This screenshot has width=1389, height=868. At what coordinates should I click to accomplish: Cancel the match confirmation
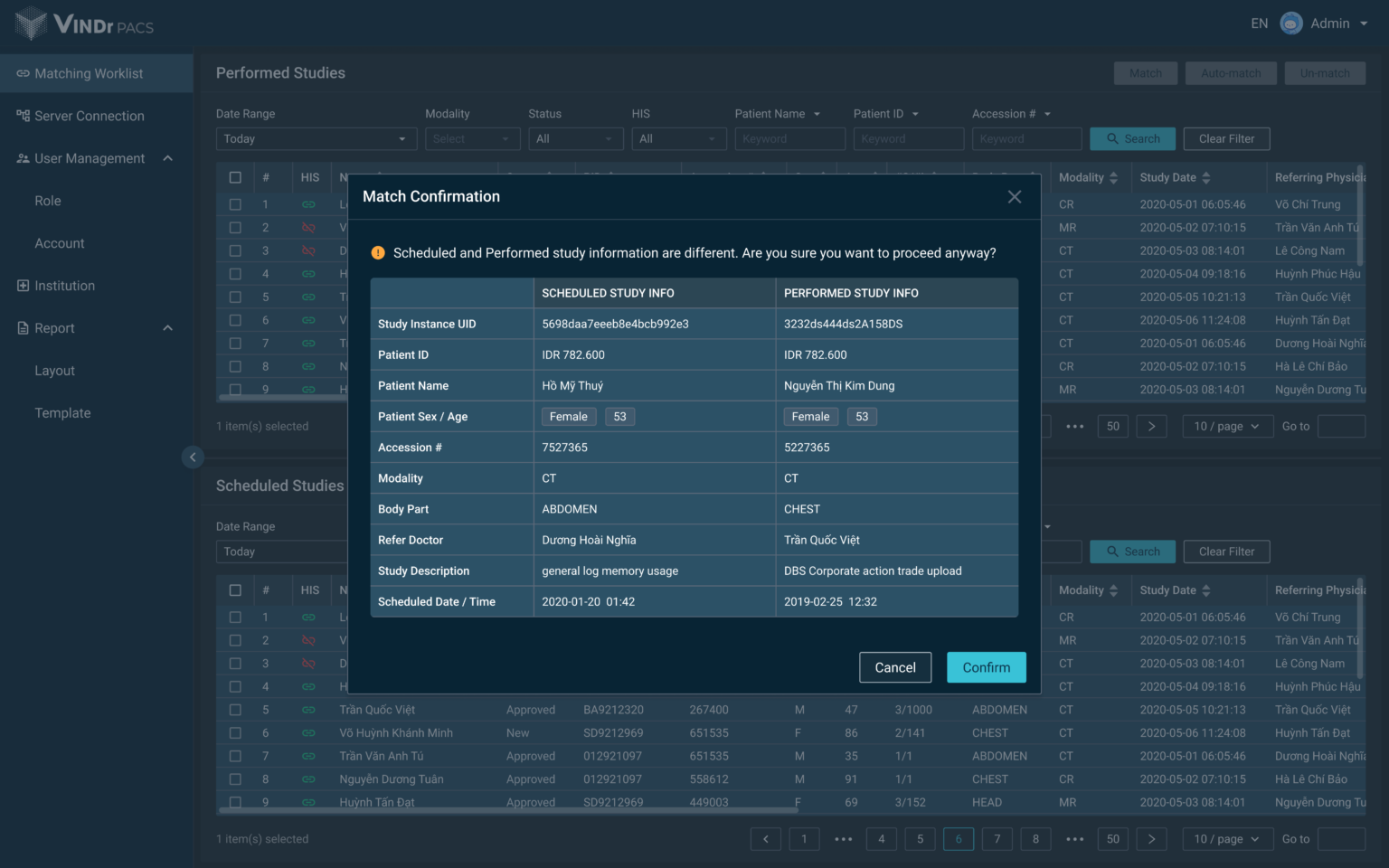(x=894, y=667)
